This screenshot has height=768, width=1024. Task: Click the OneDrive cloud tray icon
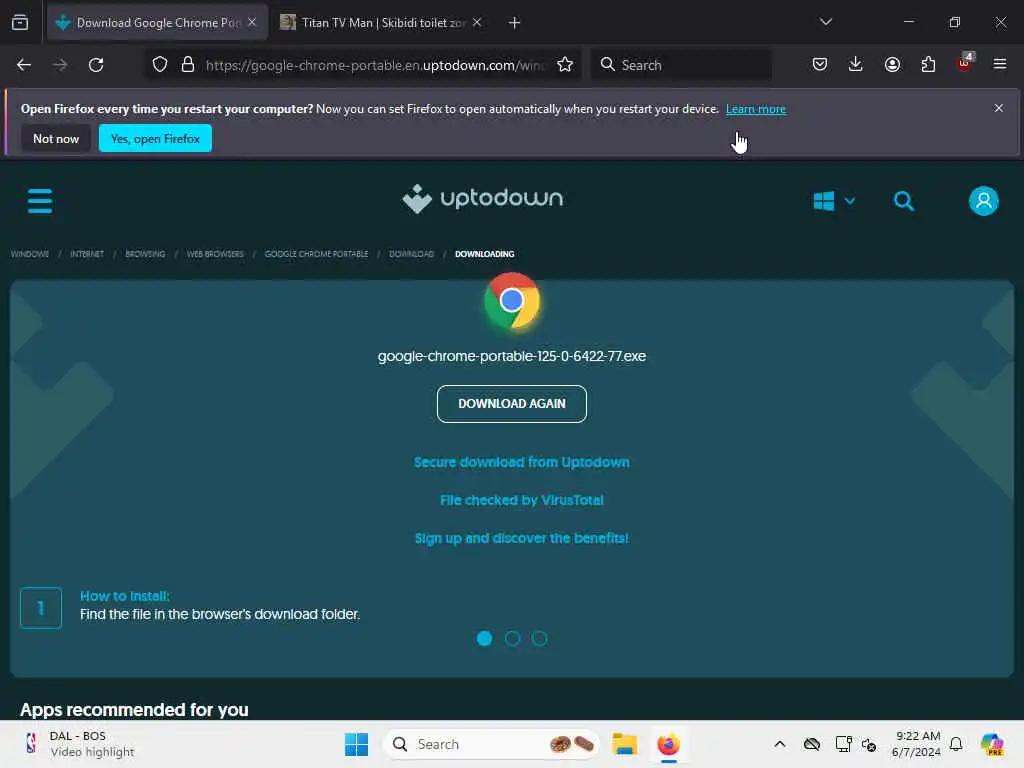point(812,744)
